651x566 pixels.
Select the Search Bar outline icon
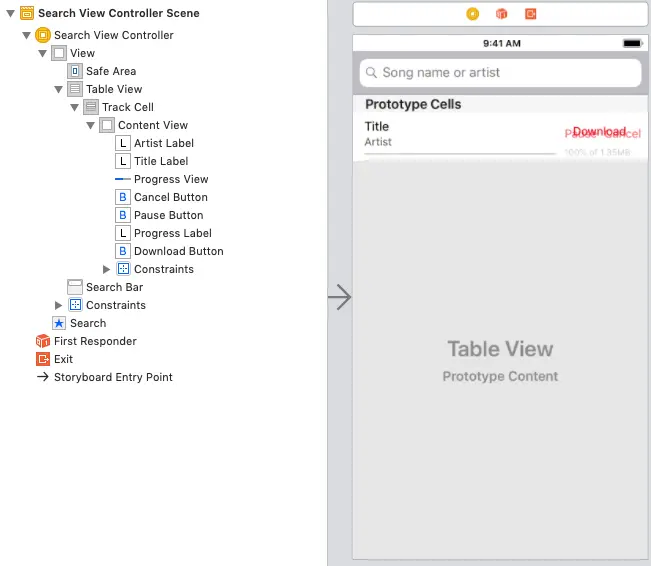(x=75, y=287)
